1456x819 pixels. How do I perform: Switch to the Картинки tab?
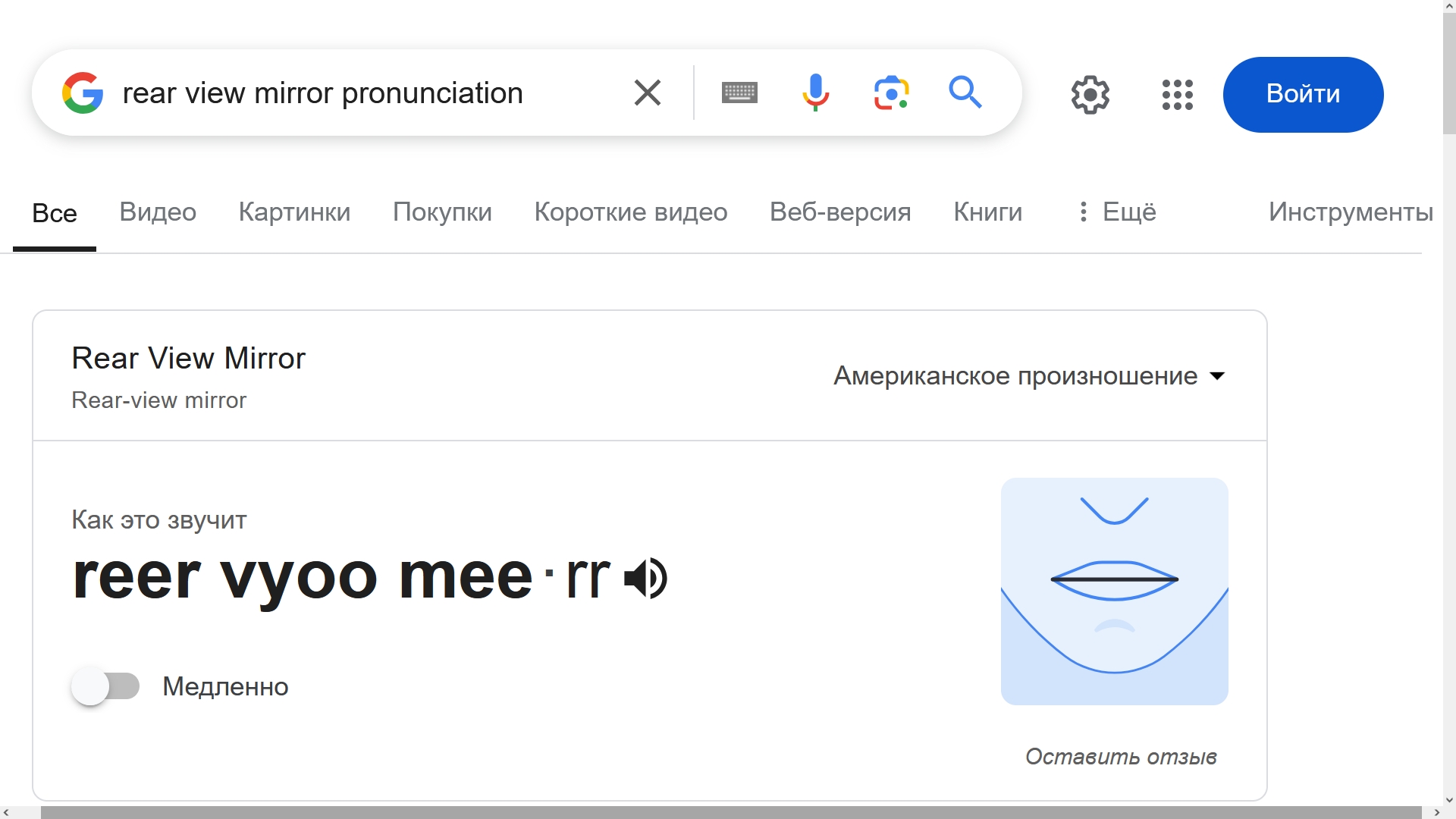(x=294, y=212)
